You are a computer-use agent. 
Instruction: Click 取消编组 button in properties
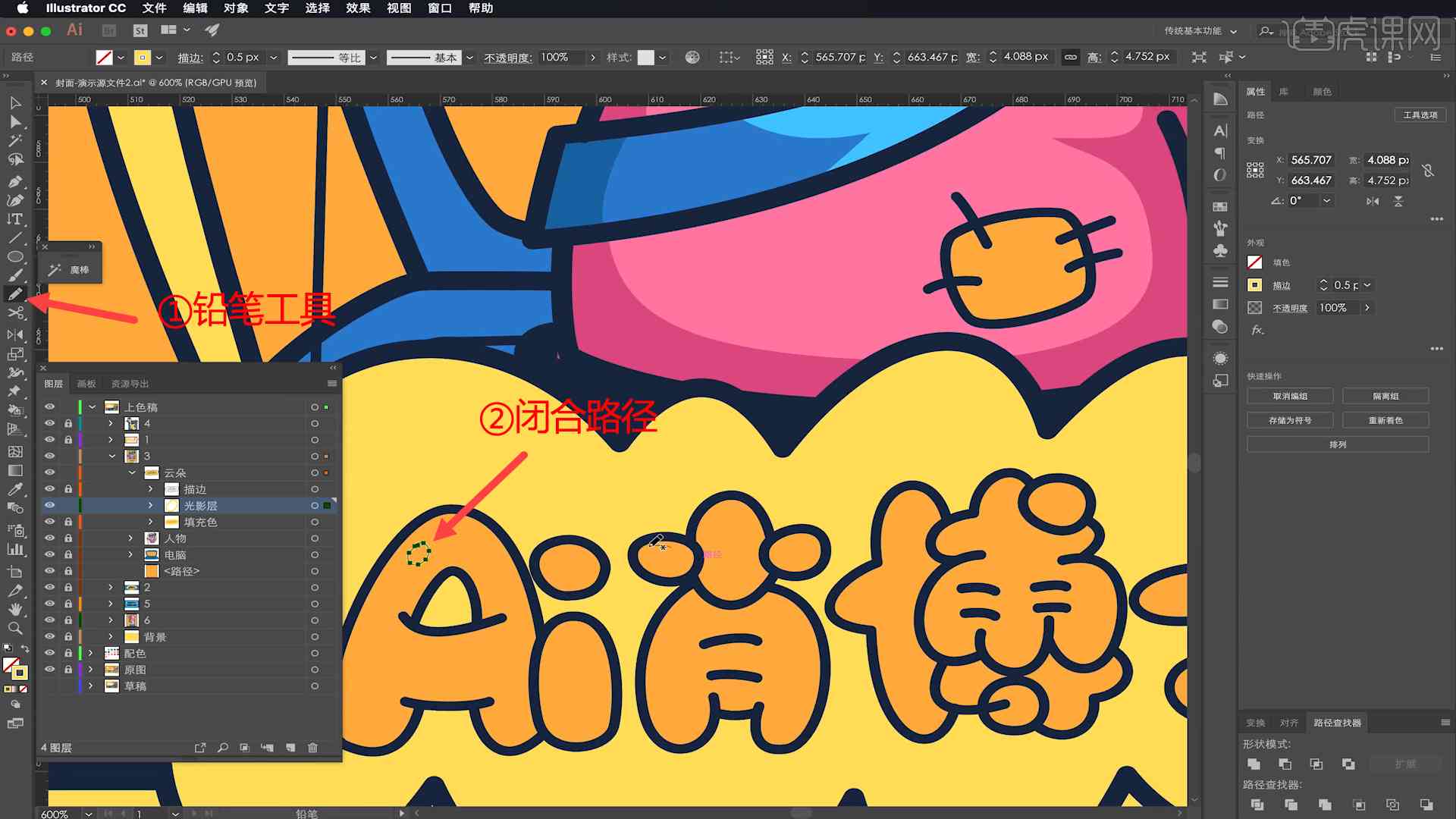[1290, 397]
